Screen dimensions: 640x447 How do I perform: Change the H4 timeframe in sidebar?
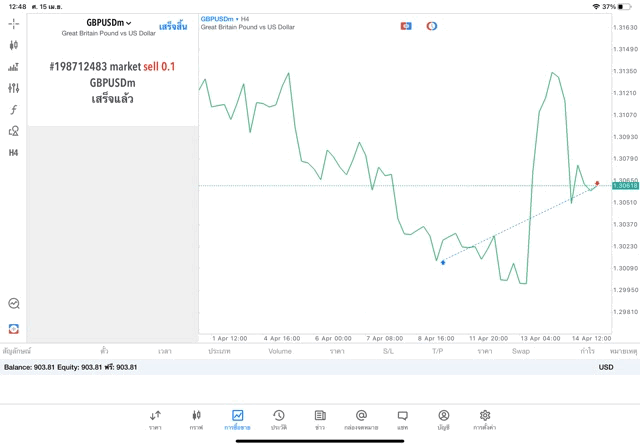point(13,153)
